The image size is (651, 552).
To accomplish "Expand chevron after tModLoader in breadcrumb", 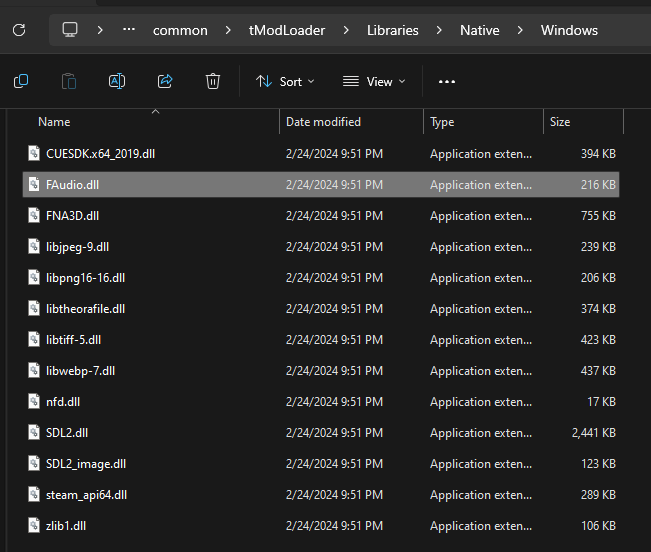I will pos(346,30).
